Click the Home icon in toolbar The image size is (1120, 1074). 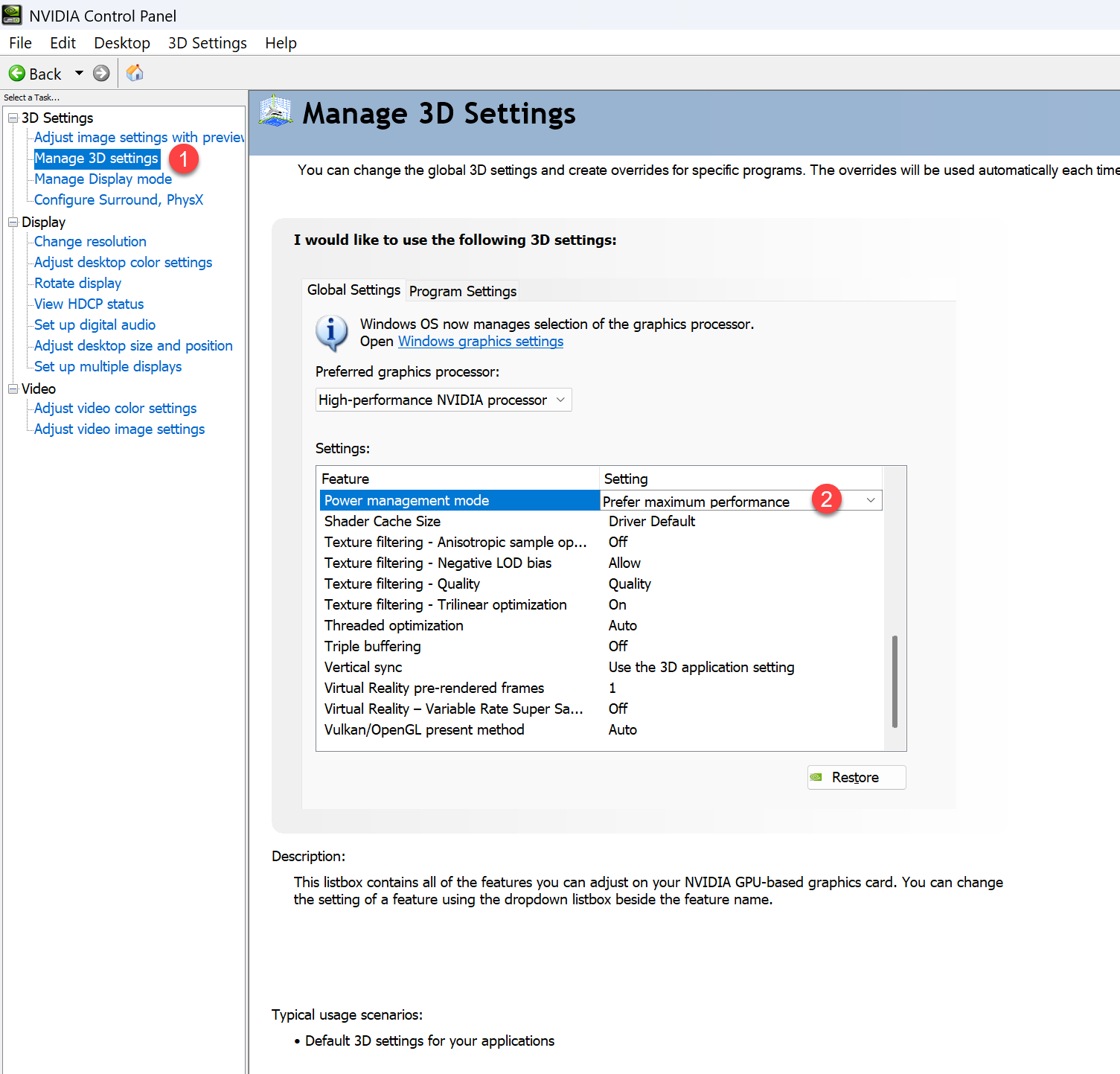(135, 73)
